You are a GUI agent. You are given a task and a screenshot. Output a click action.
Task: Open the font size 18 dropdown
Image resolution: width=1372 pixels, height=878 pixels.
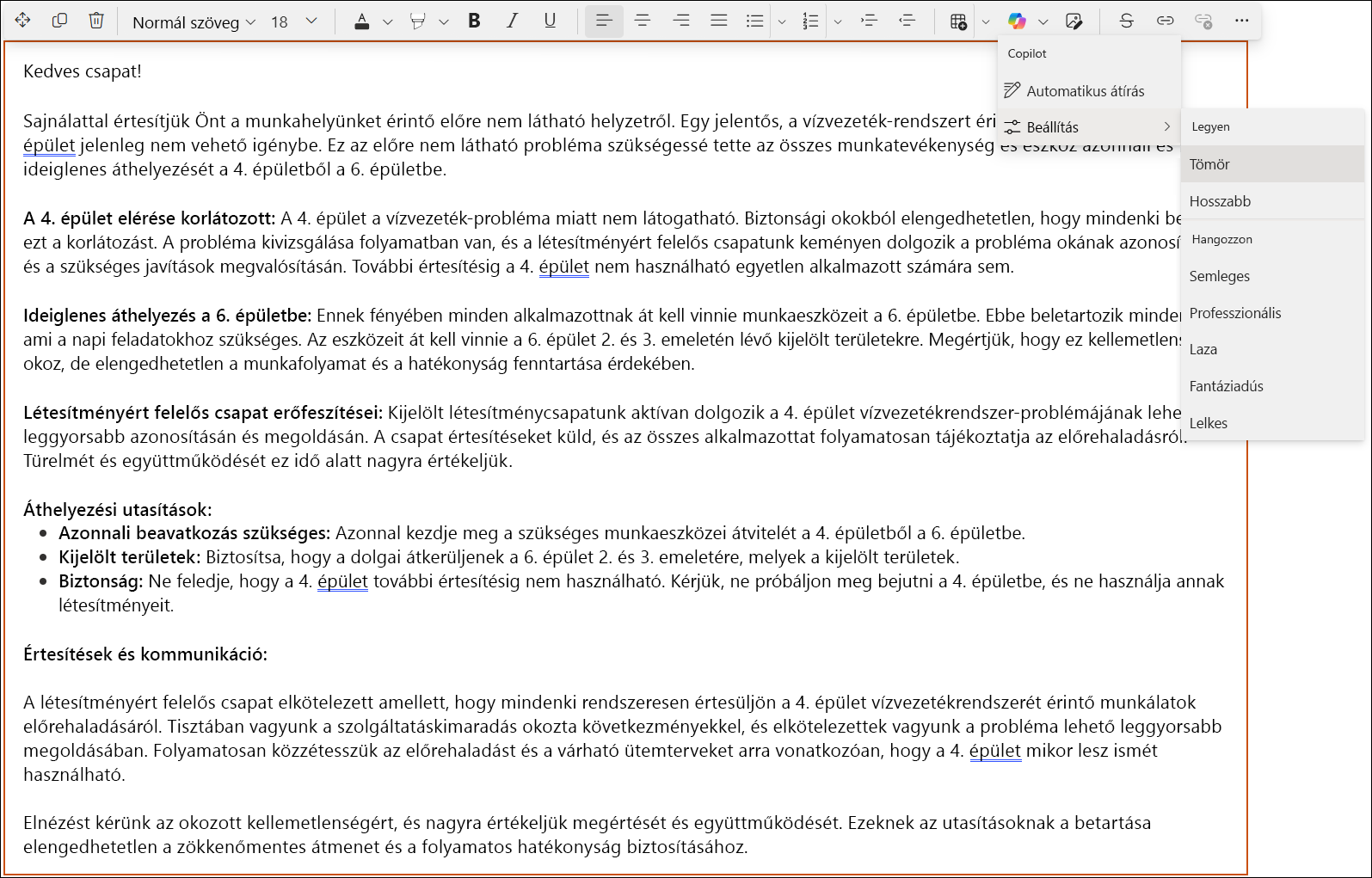(x=294, y=21)
